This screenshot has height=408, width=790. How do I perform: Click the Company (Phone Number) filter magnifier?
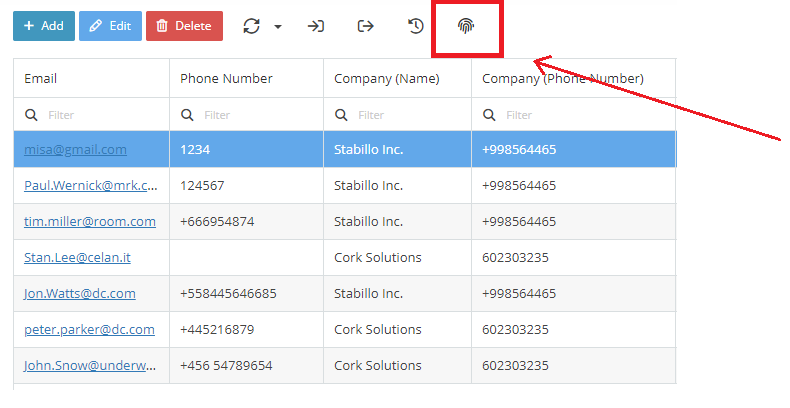[x=489, y=115]
